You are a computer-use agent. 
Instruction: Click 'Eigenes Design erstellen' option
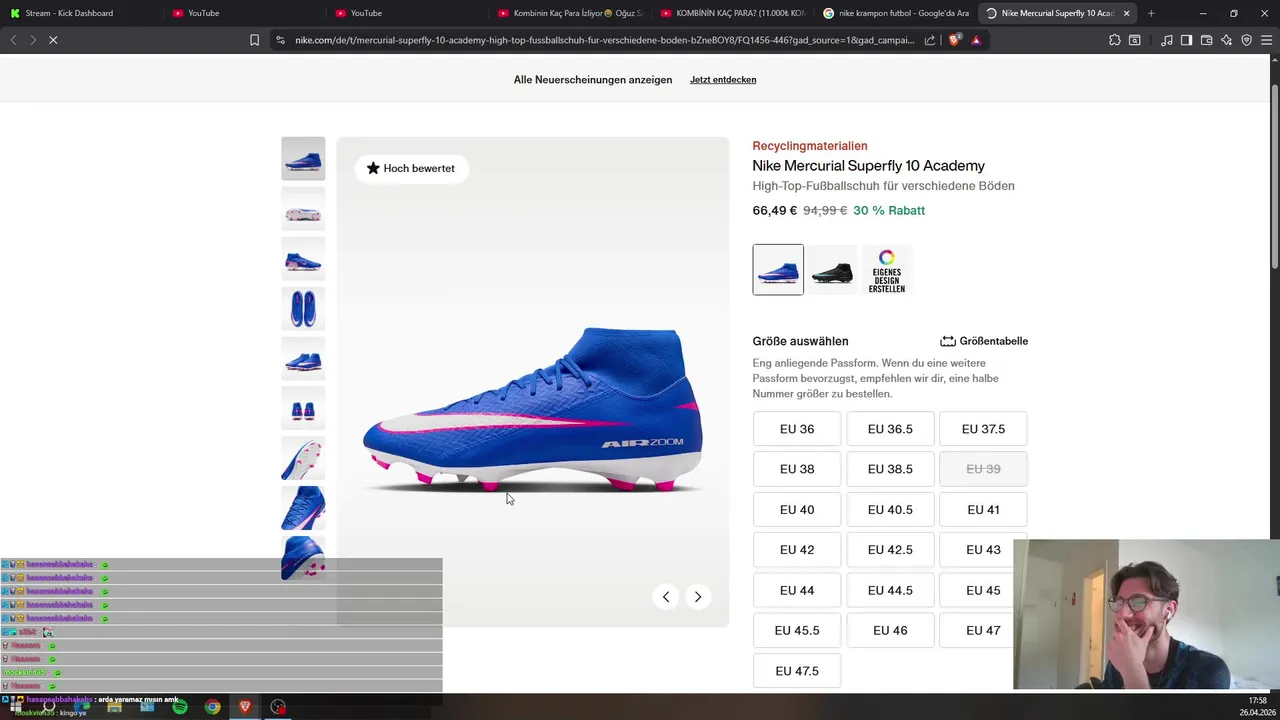click(x=887, y=270)
